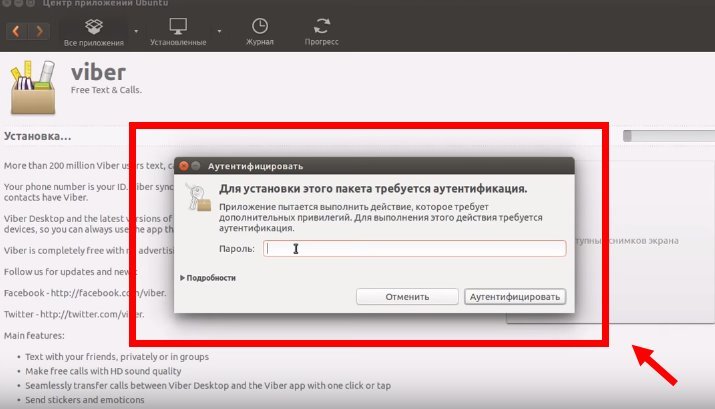Open the Журнал history view
The width and height of the screenshot is (715, 409).
259,30
